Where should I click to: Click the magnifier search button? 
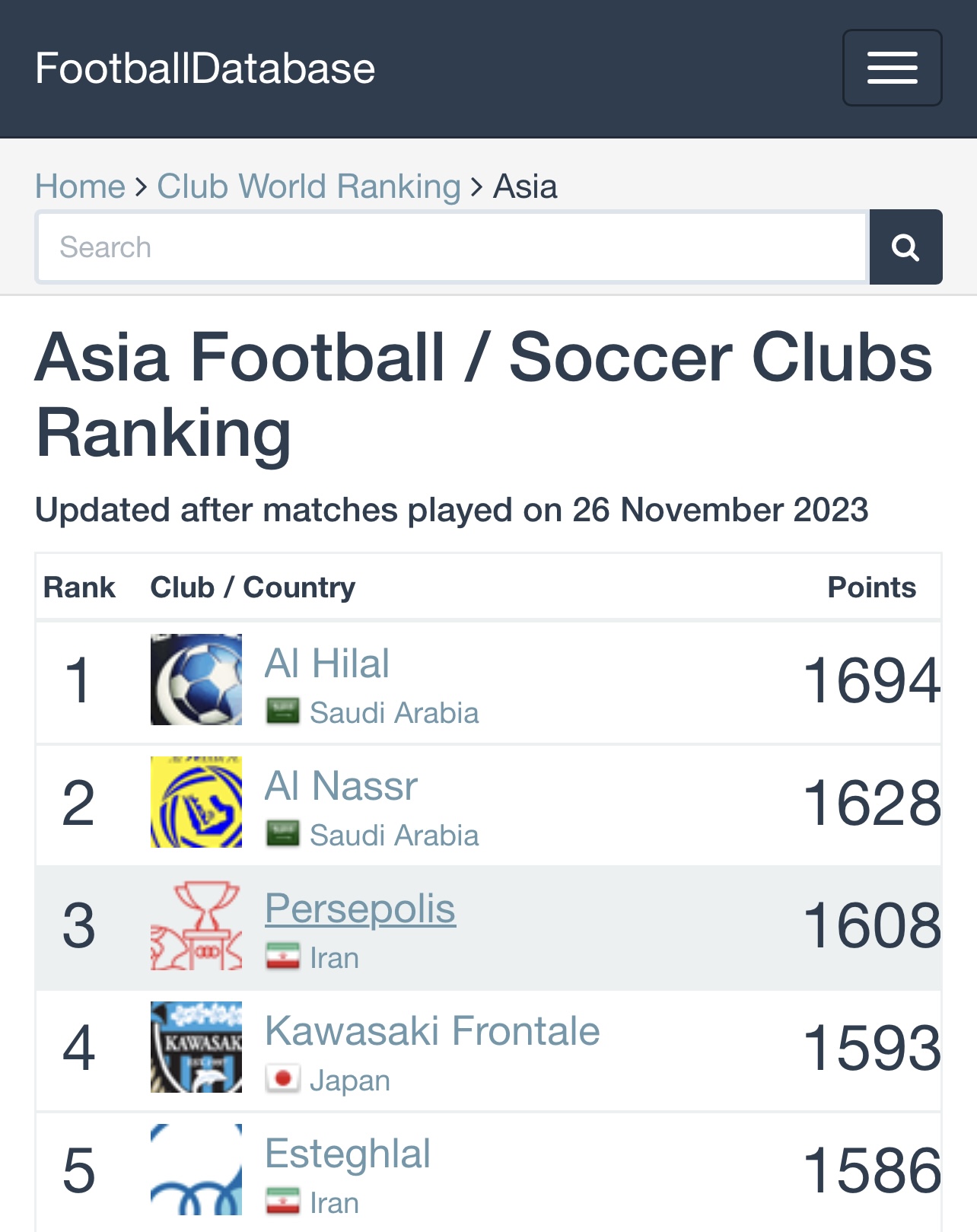click(905, 247)
